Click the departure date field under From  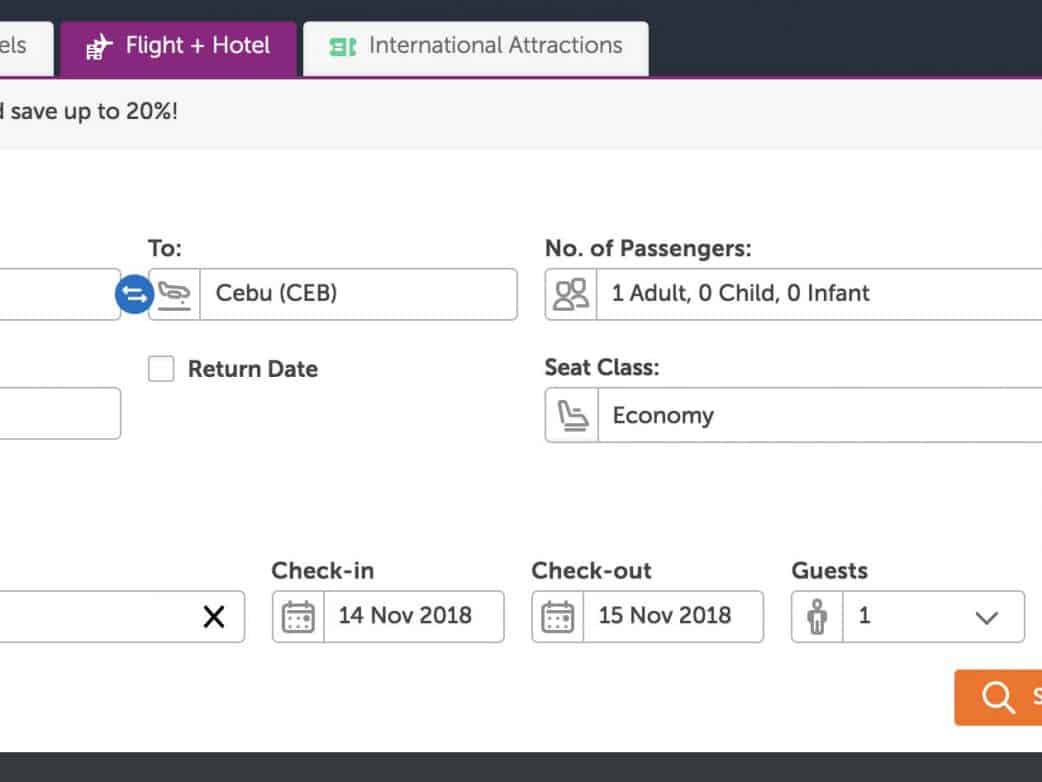pos(58,413)
